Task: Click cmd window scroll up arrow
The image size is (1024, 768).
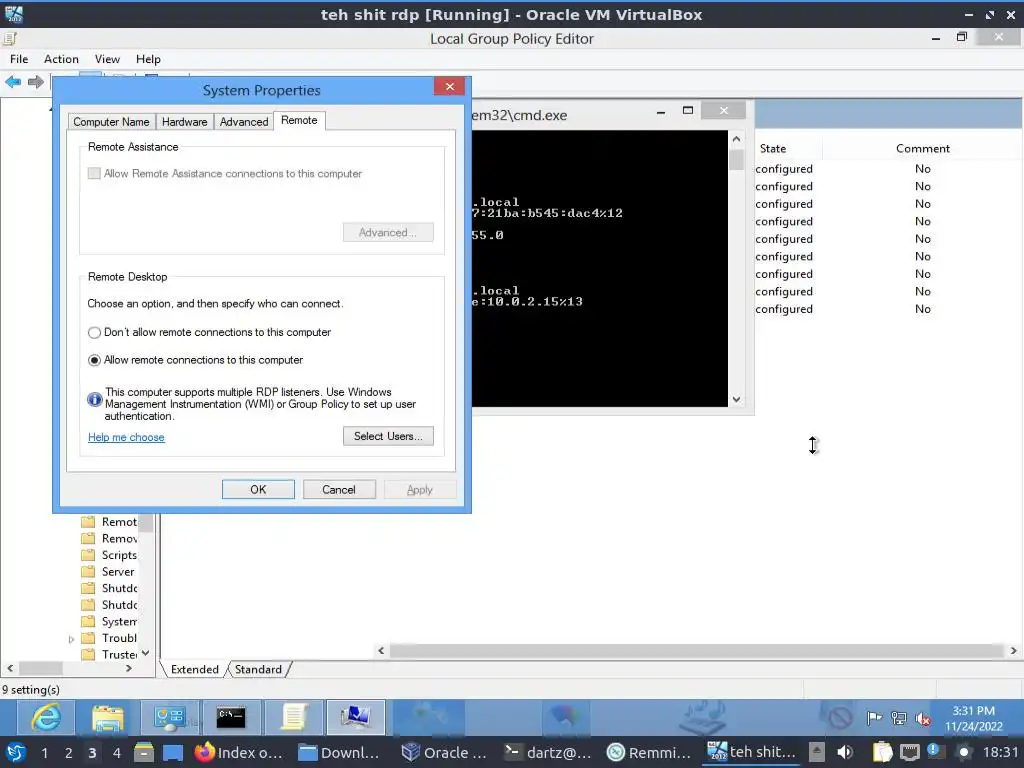Action: click(x=737, y=139)
